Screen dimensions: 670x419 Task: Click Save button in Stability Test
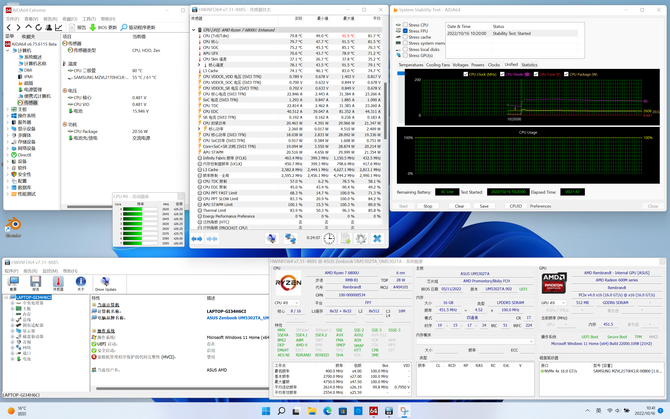(484, 206)
